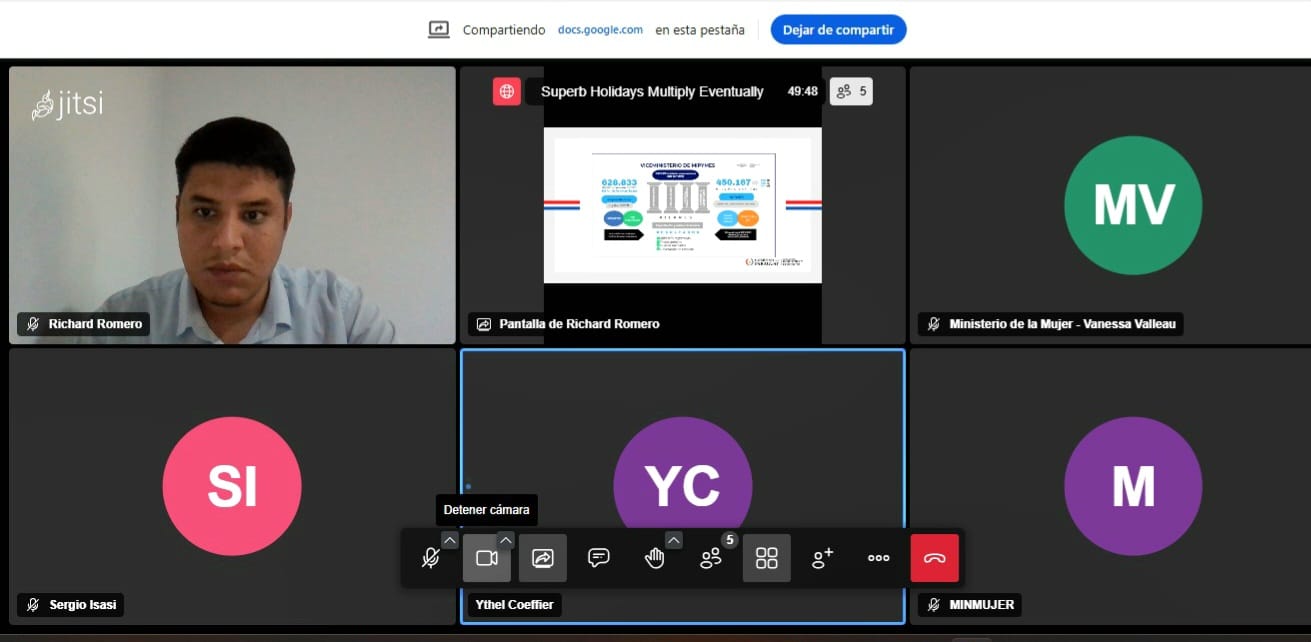The width and height of the screenshot is (1311, 642).
Task: Raise your hand
Action: (654, 558)
